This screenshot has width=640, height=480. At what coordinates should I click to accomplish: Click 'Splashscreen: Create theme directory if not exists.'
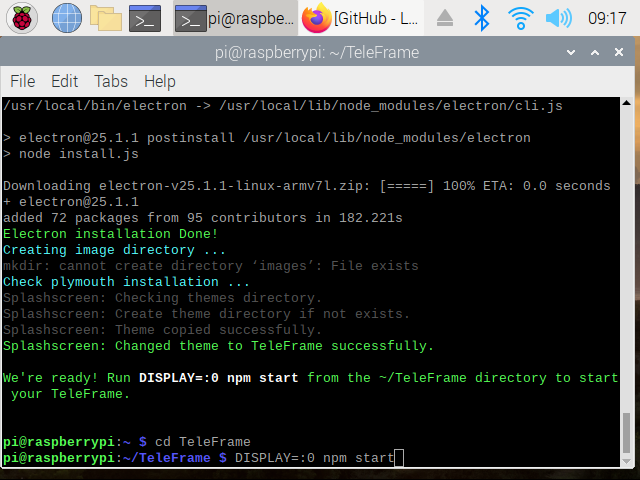tap(207, 314)
